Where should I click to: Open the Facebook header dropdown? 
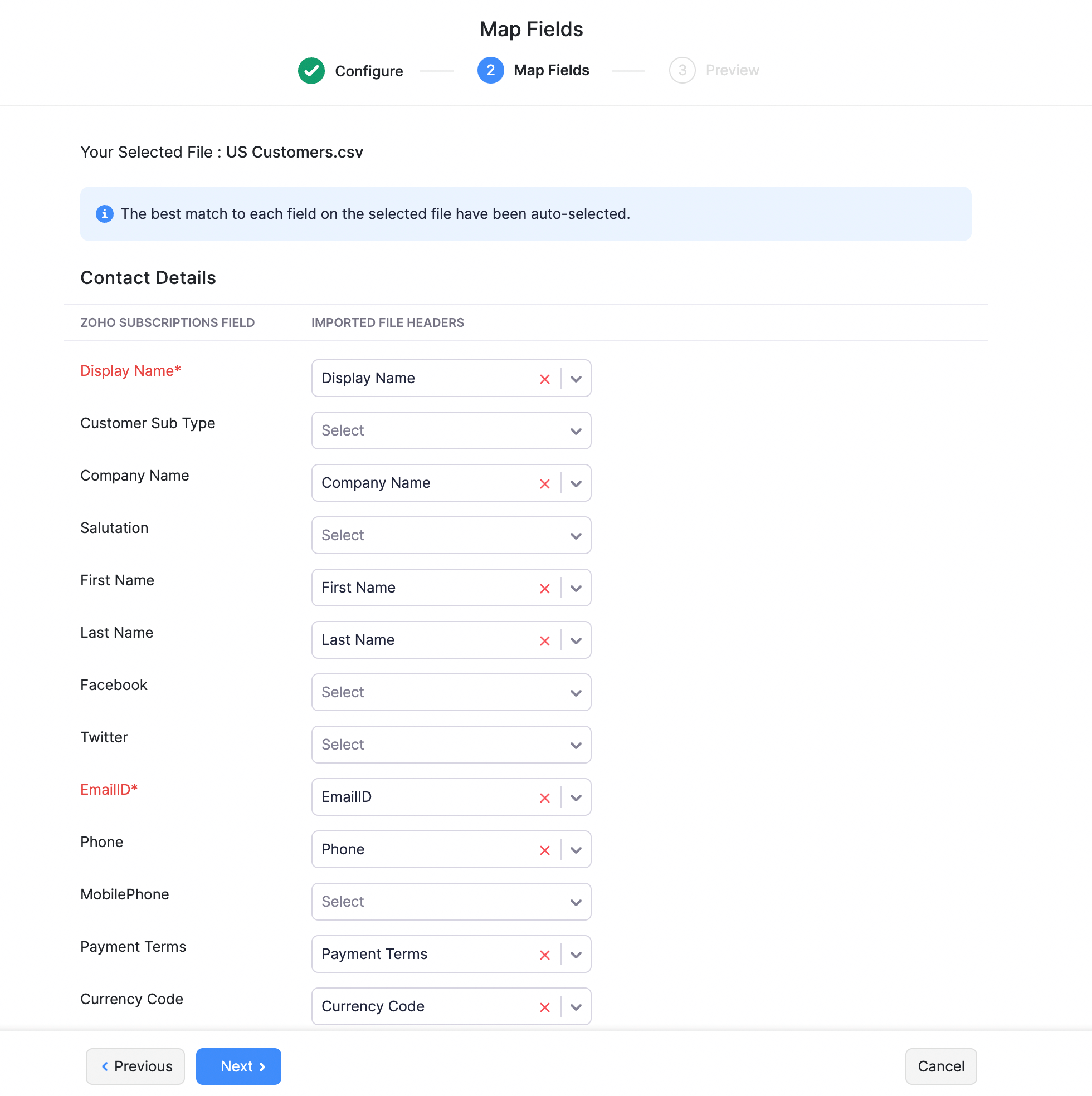click(x=451, y=692)
